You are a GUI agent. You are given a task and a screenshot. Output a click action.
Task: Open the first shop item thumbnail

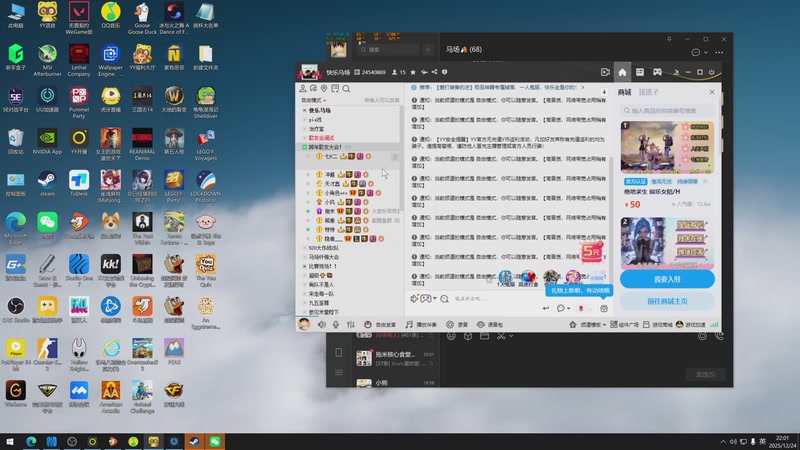pyautogui.click(x=667, y=147)
